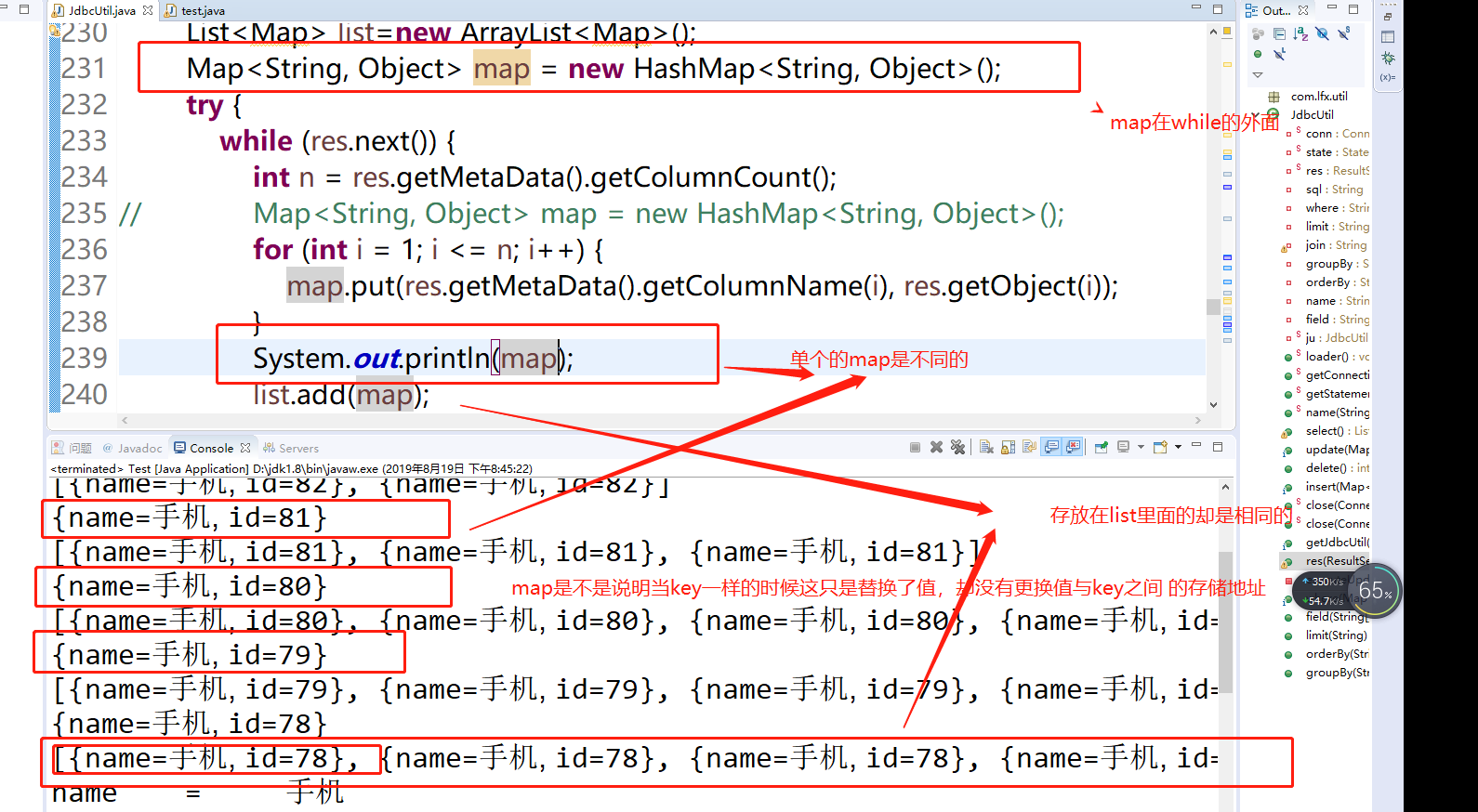1478x812 pixels.
Task: Open the Debug bug icon in right trim
Action: [x=1388, y=59]
